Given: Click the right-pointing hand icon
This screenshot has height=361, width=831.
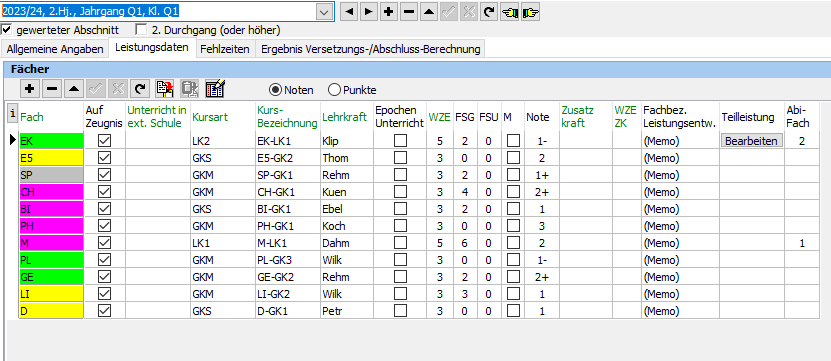Looking at the screenshot, I should click(530, 12).
